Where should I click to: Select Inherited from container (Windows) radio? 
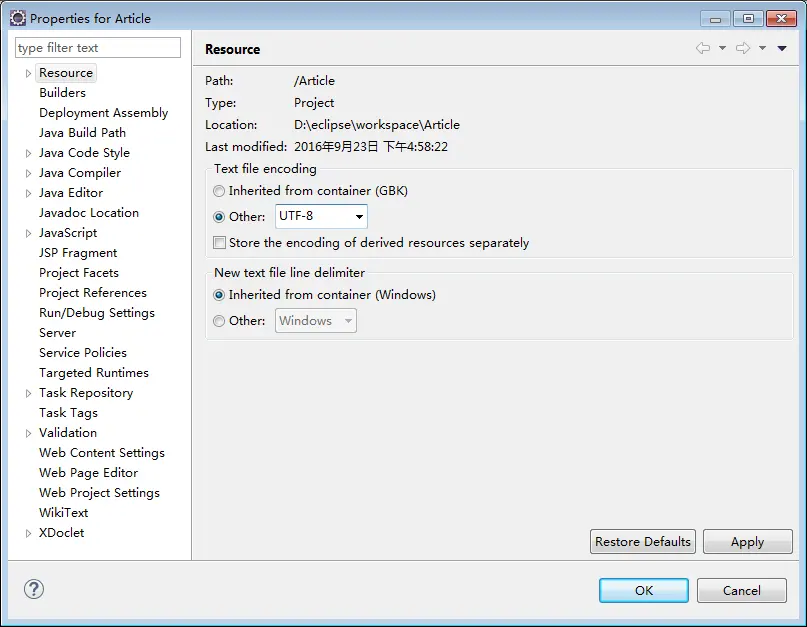[x=219, y=295]
